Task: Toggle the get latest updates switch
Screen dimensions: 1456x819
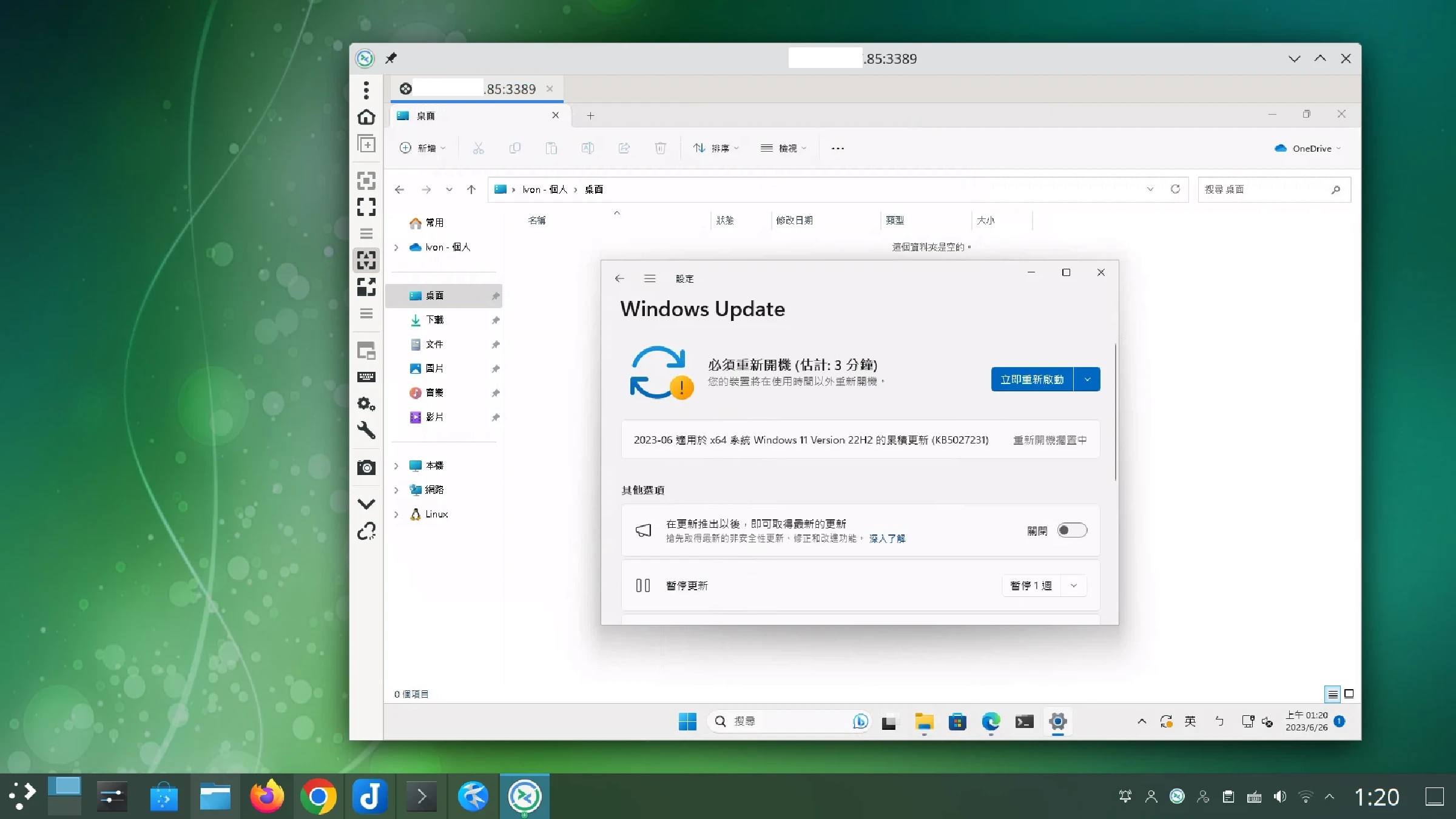Action: (1072, 530)
